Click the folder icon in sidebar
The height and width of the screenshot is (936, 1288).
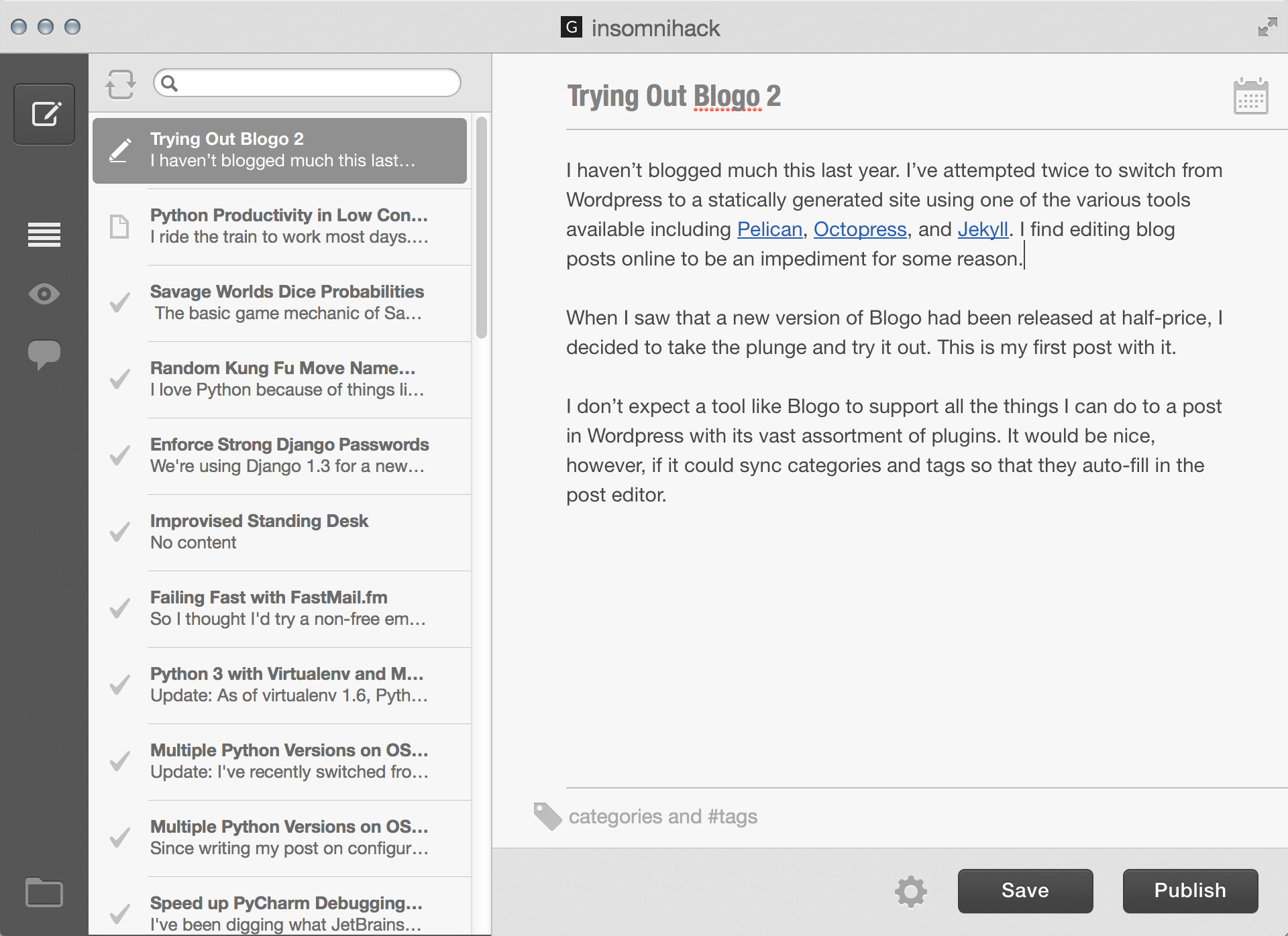click(x=44, y=892)
